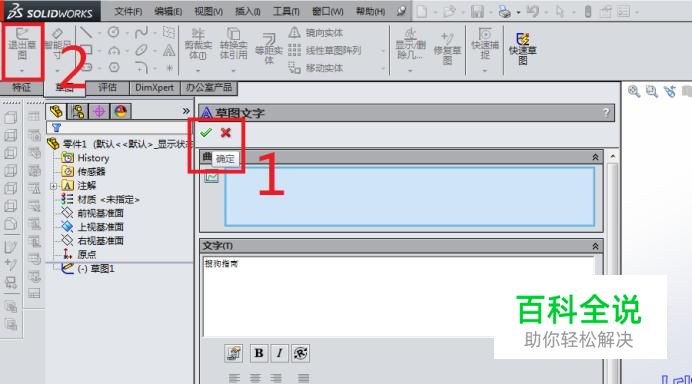Viewport: 692px width, 384px height.
Task: Select the Spline sketch tool
Action: click(x=141, y=32)
